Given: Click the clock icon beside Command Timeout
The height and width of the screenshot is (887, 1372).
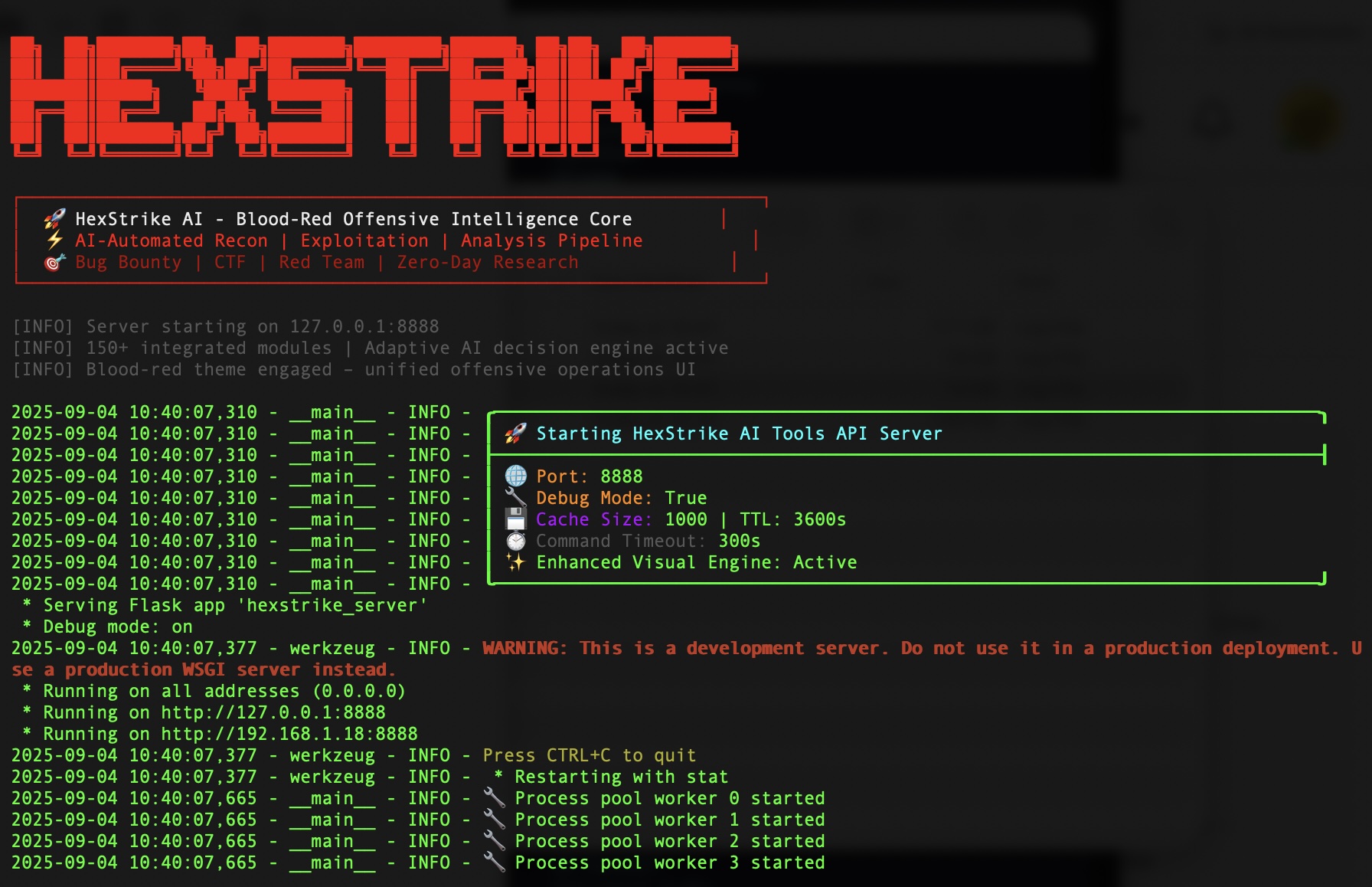Looking at the screenshot, I should [x=516, y=541].
